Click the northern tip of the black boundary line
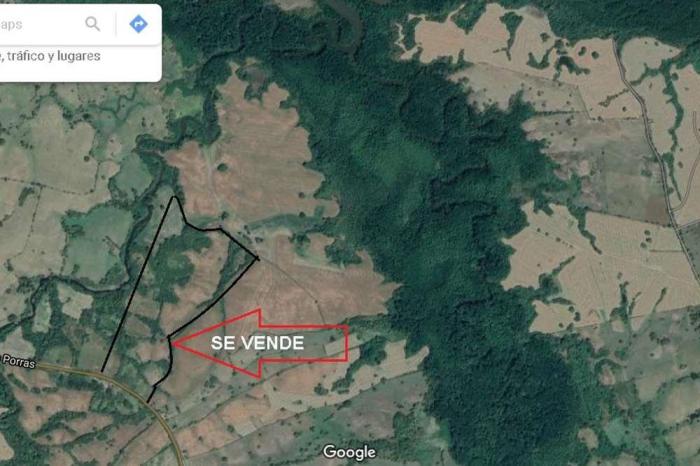The image size is (700, 466). tap(174, 197)
